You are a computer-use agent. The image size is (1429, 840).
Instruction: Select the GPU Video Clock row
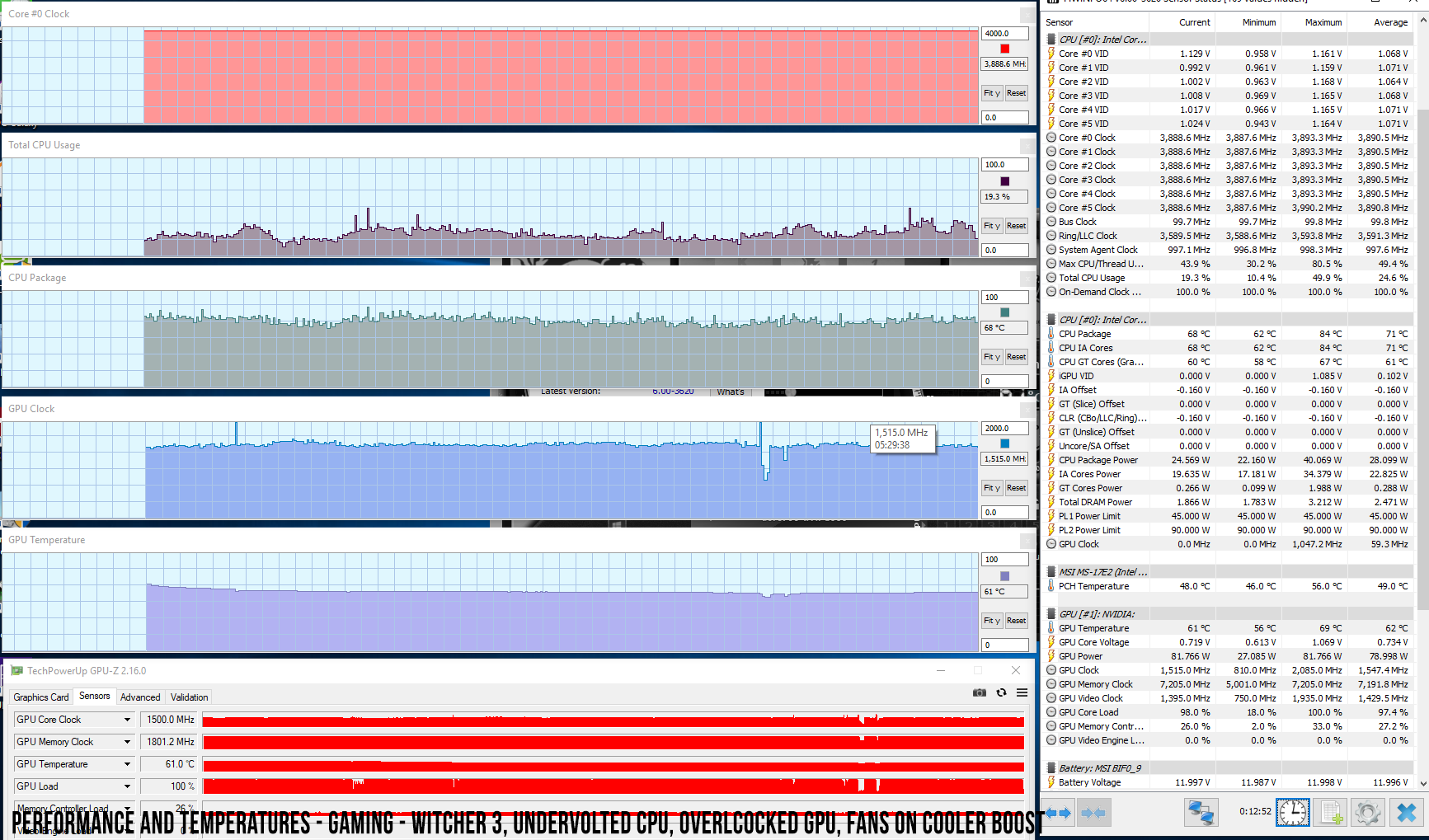pos(1228,698)
